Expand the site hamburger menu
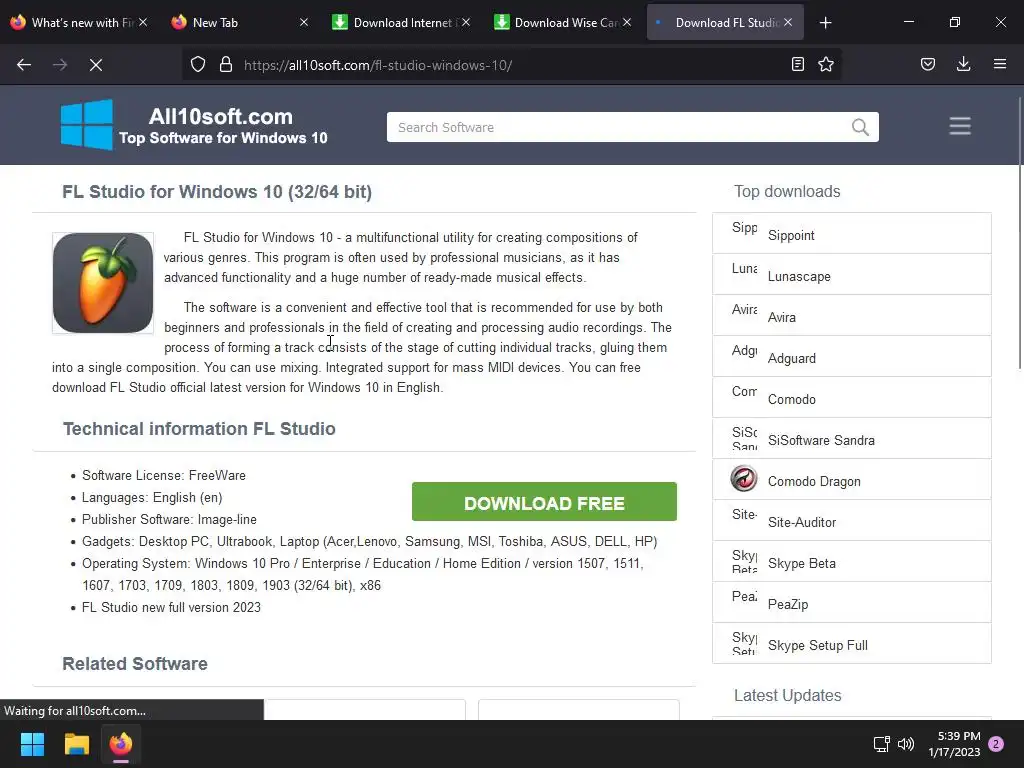The height and width of the screenshot is (768, 1024). click(x=960, y=126)
